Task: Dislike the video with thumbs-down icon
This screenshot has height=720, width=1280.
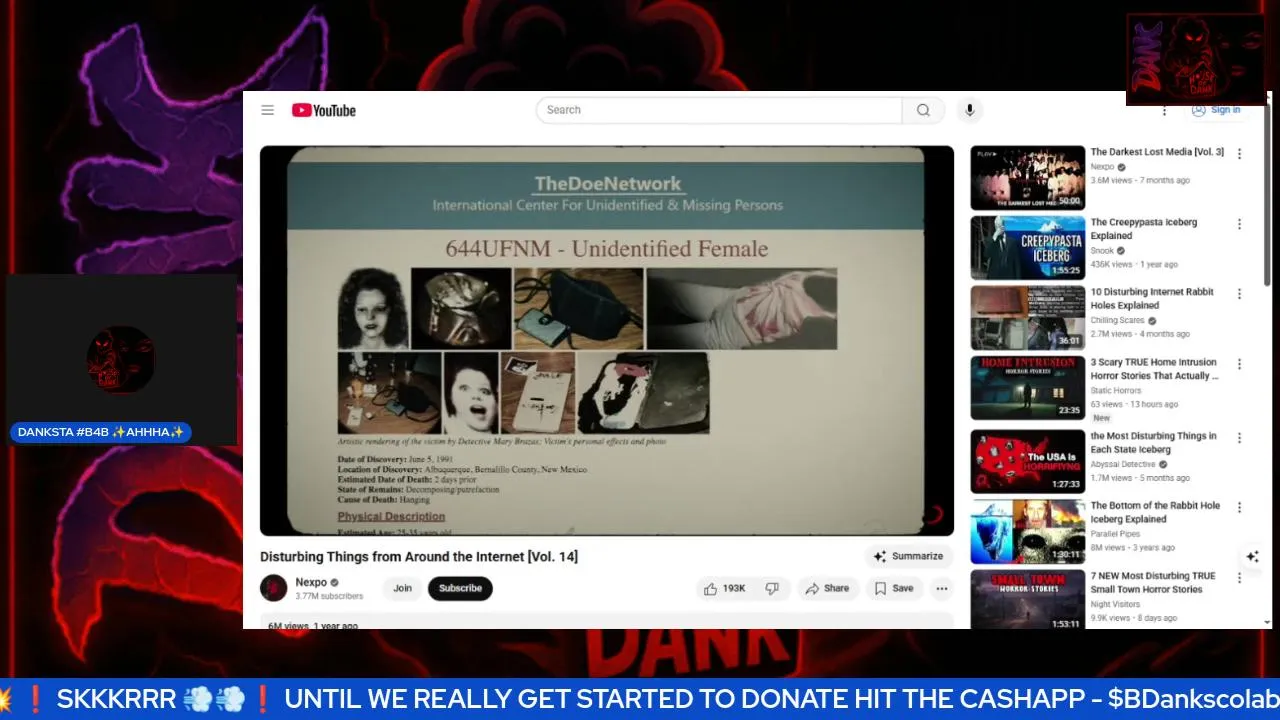Action: pos(772,588)
